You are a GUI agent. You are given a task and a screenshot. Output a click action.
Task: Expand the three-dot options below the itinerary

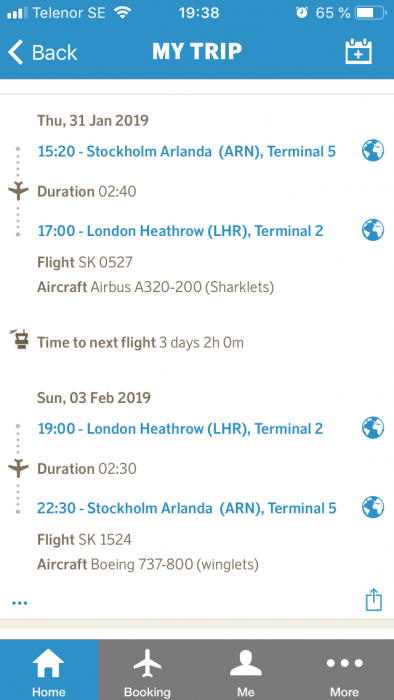[x=20, y=603]
